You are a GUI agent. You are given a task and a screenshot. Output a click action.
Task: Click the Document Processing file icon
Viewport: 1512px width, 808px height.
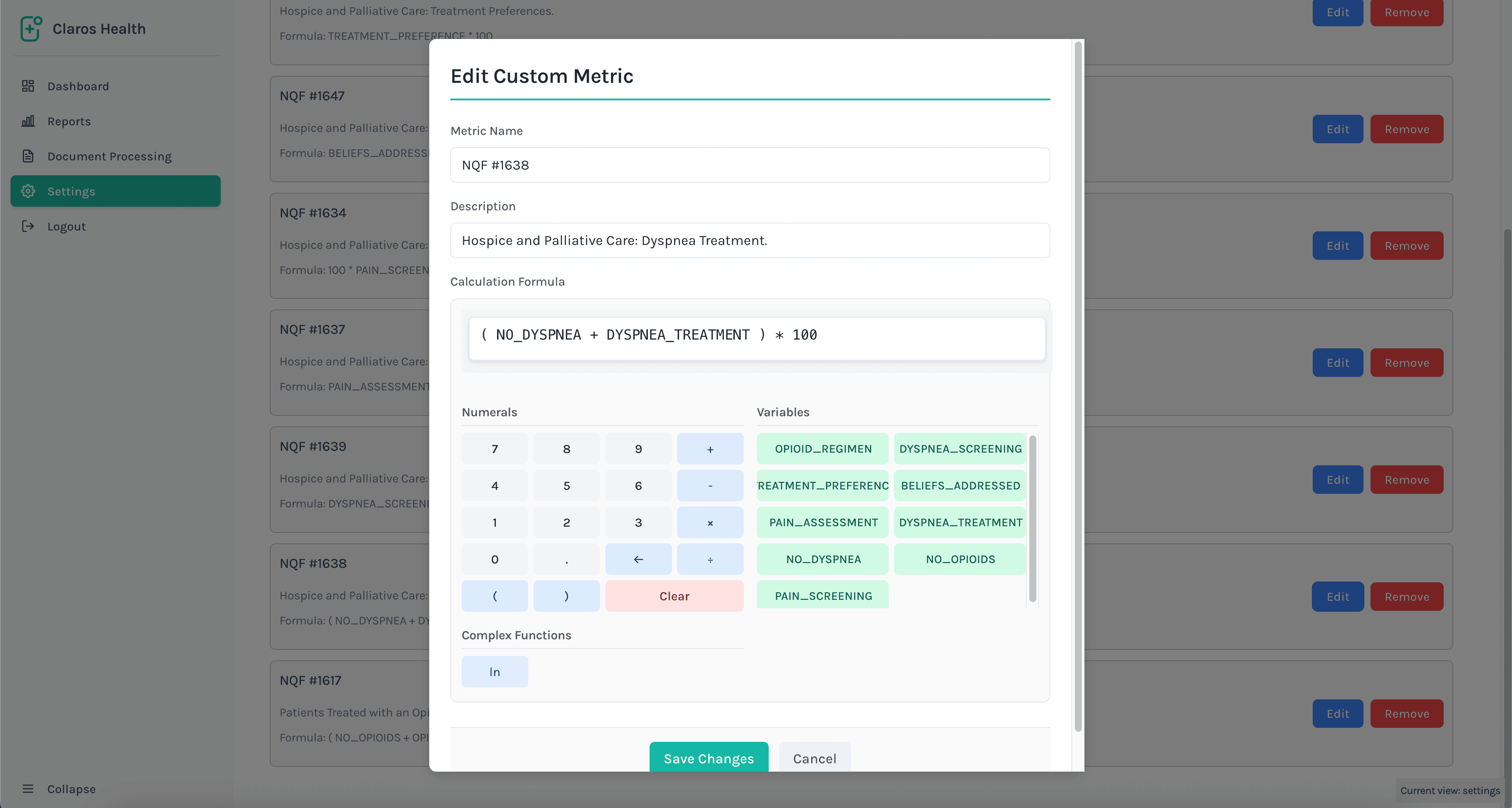pyautogui.click(x=28, y=156)
